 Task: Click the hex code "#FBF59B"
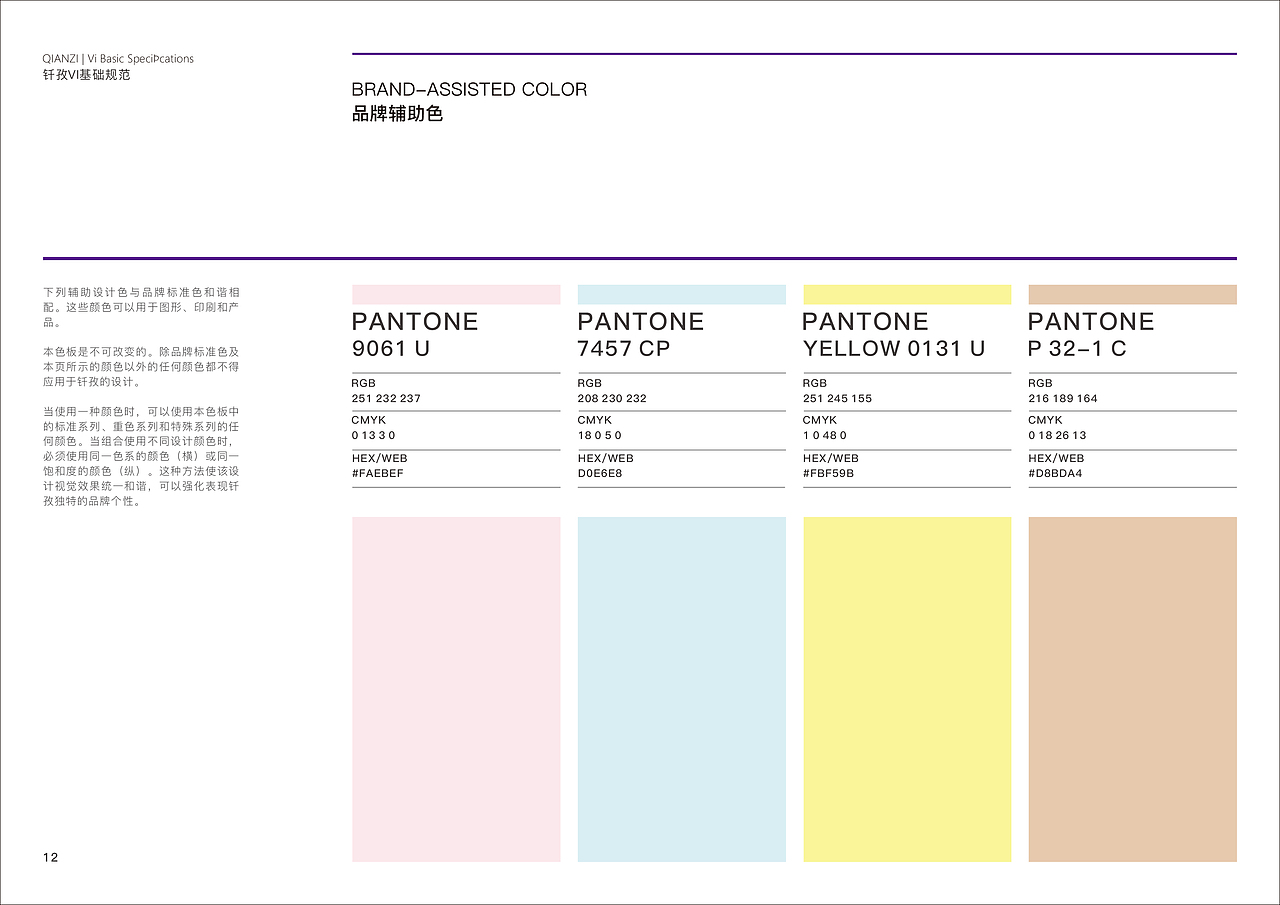(829, 473)
